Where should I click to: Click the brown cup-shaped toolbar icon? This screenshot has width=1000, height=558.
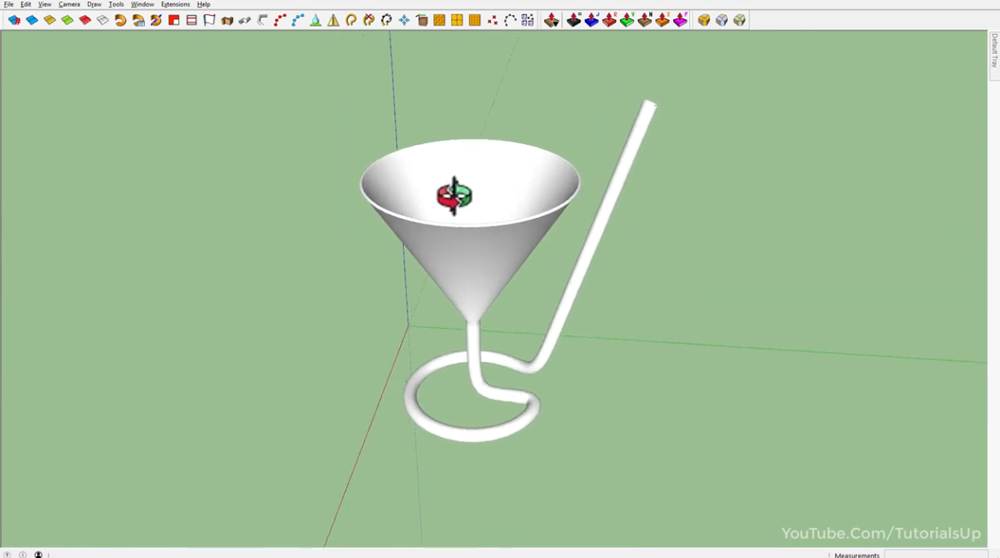422,20
